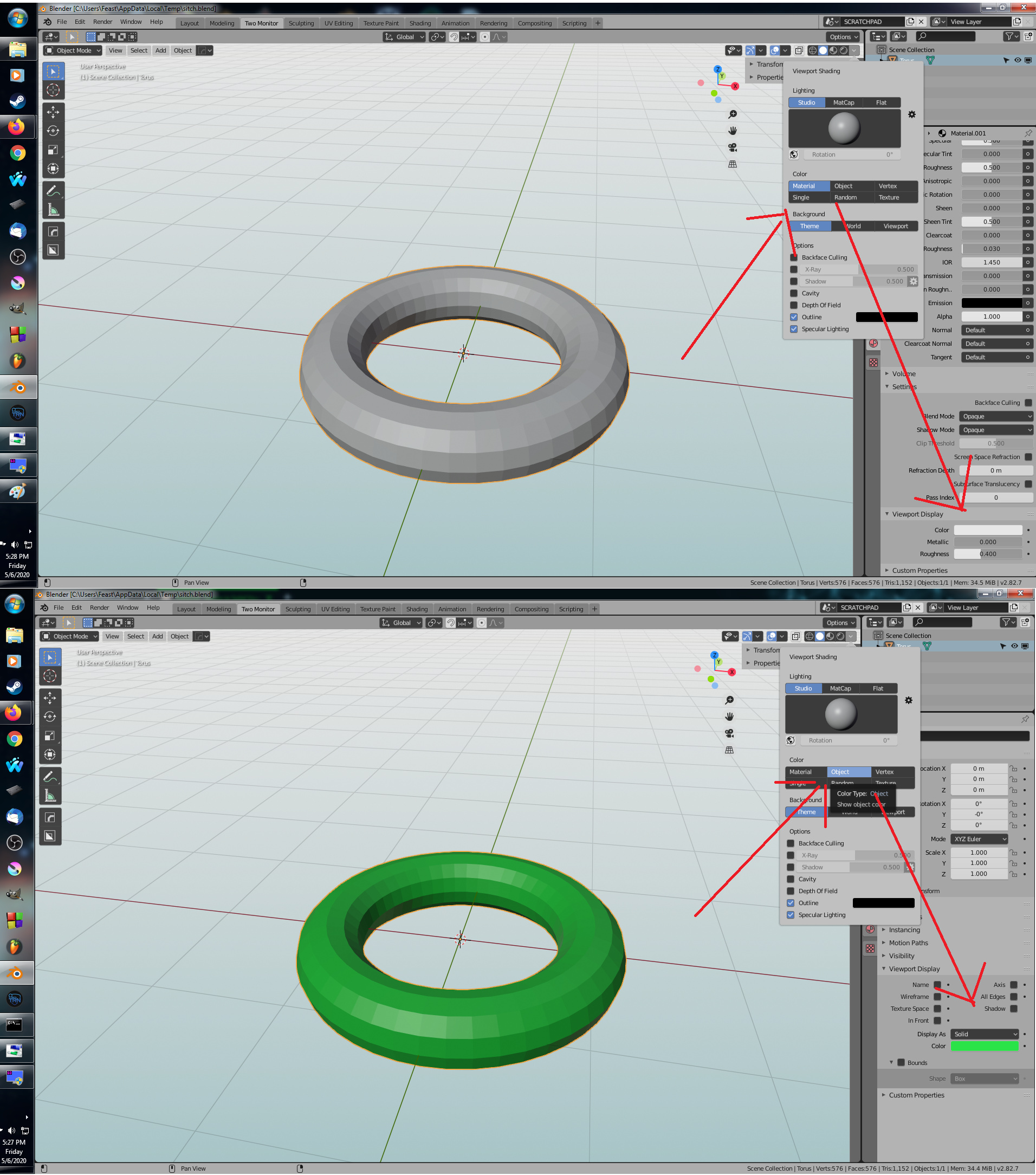Viewport: 1036px width, 1175px height.
Task: Choose Random color type in gray torus window
Action: tap(846, 198)
